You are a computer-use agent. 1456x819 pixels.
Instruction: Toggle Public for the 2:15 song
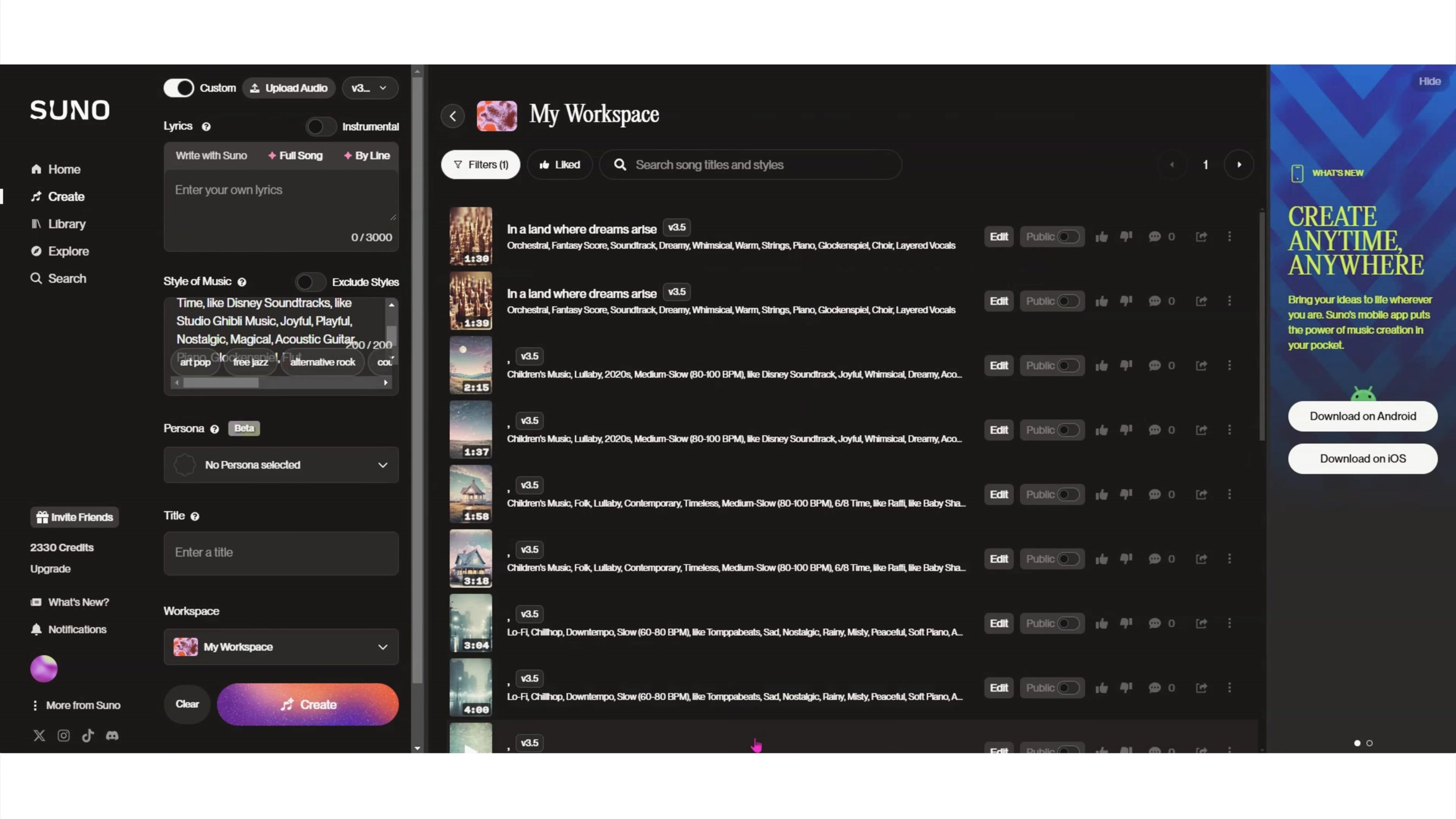1068,366
